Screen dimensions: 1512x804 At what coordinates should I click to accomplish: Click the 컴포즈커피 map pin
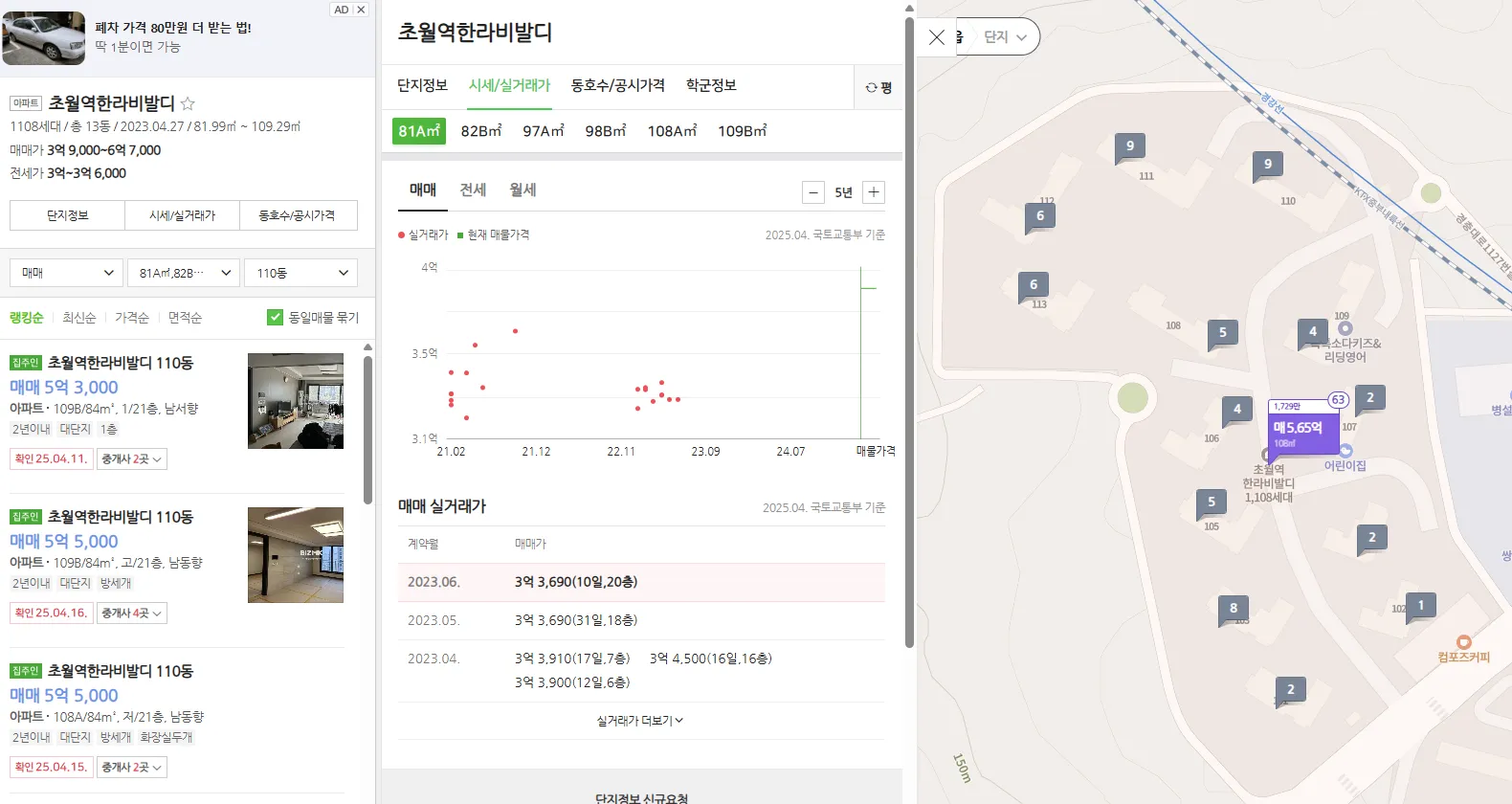(1463, 643)
